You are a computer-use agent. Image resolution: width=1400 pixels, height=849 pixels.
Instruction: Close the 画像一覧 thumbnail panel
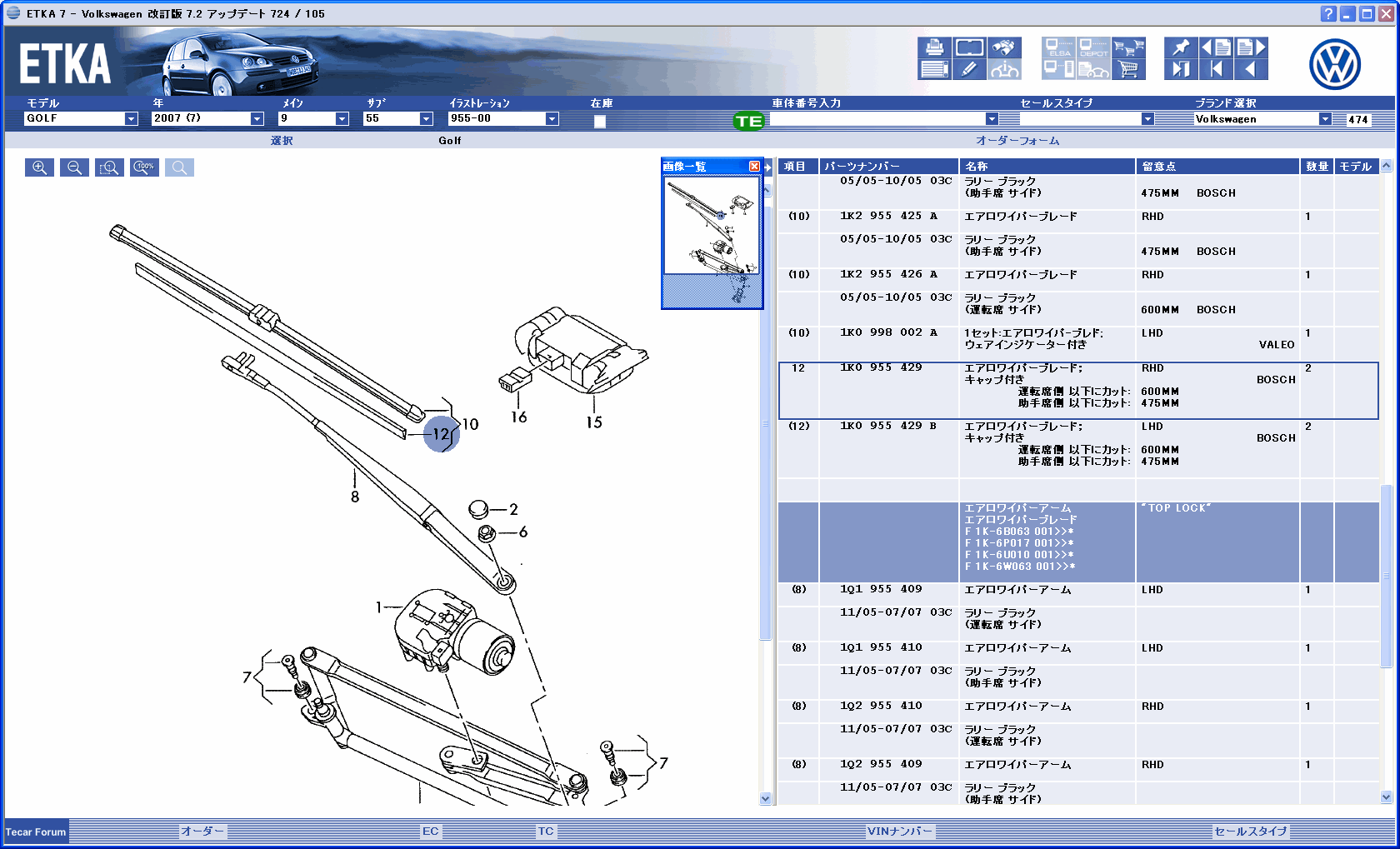(754, 167)
